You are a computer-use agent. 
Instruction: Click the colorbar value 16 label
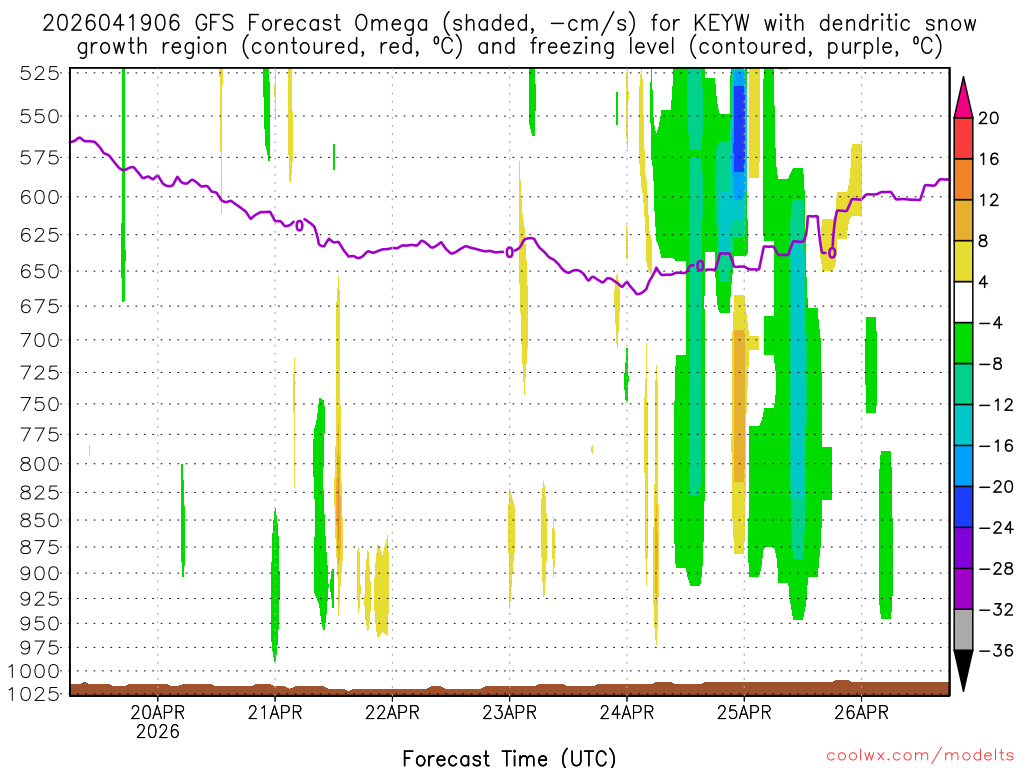click(x=989, y=159)
